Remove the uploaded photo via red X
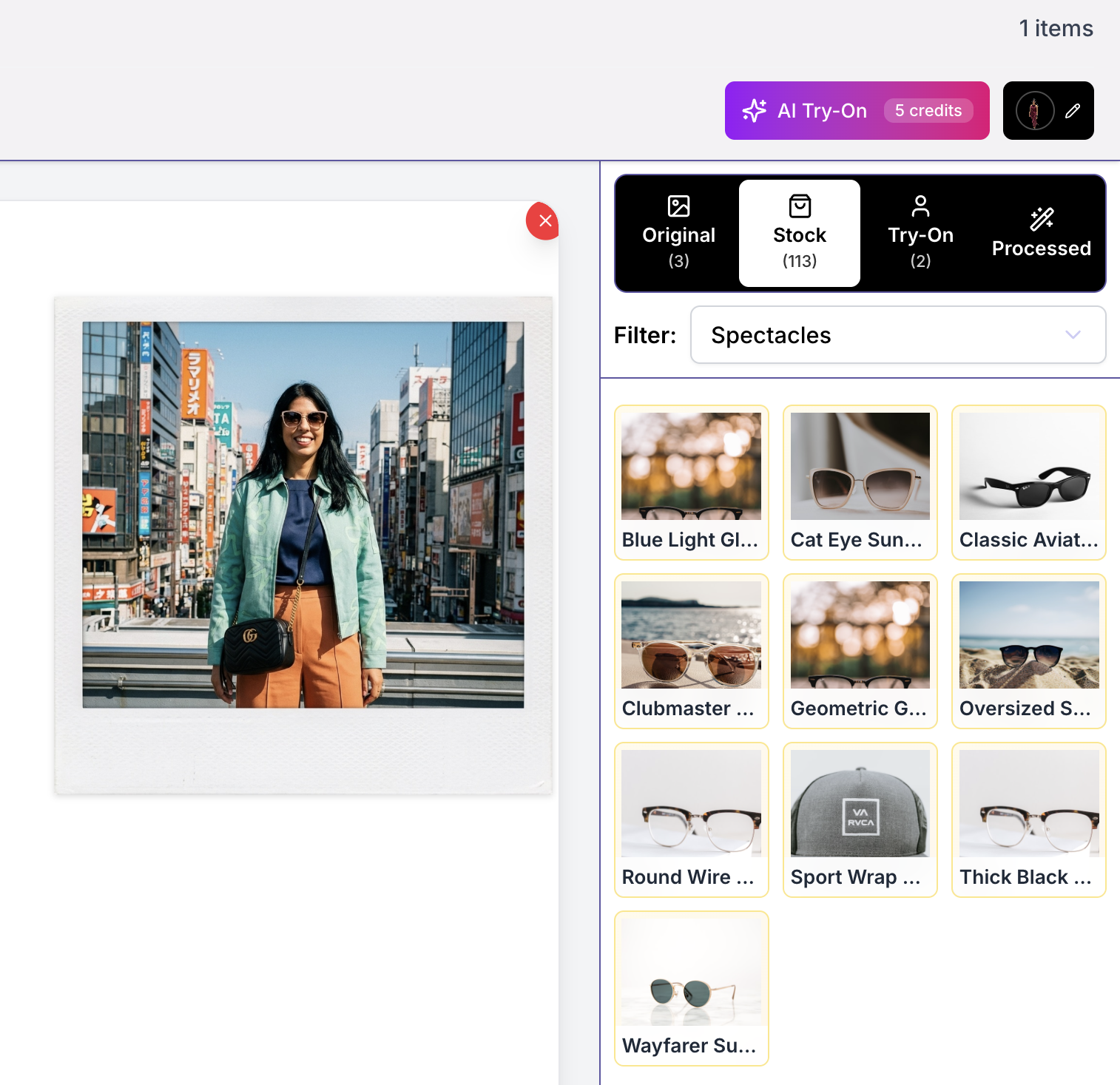Image resolution: width=1120 pixels, height=1085 pixels. click(x=543, y=221)
